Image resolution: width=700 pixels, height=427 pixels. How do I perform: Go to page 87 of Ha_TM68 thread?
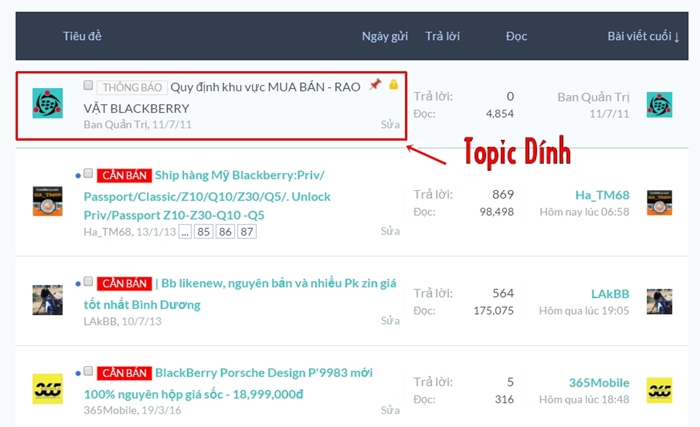pyautogui.click(x=247, y=232)
